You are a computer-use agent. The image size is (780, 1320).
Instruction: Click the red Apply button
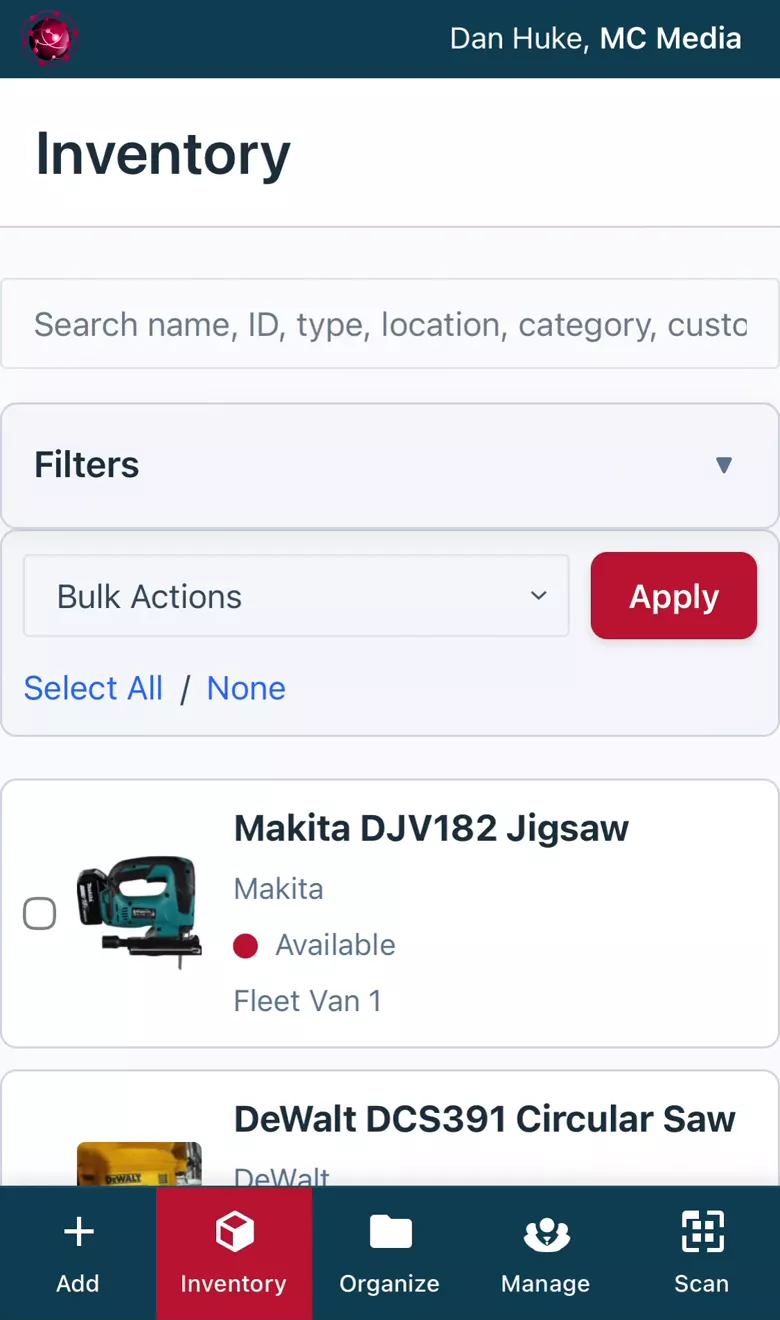674,596
